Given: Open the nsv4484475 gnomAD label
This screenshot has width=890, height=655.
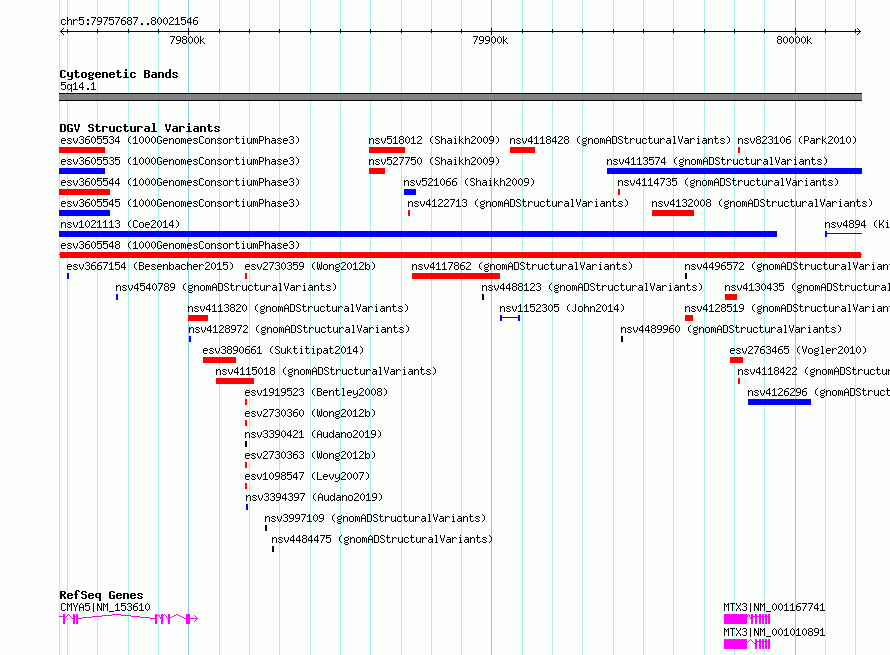Looking at the screenshot, I should click(x=382, y=539).
